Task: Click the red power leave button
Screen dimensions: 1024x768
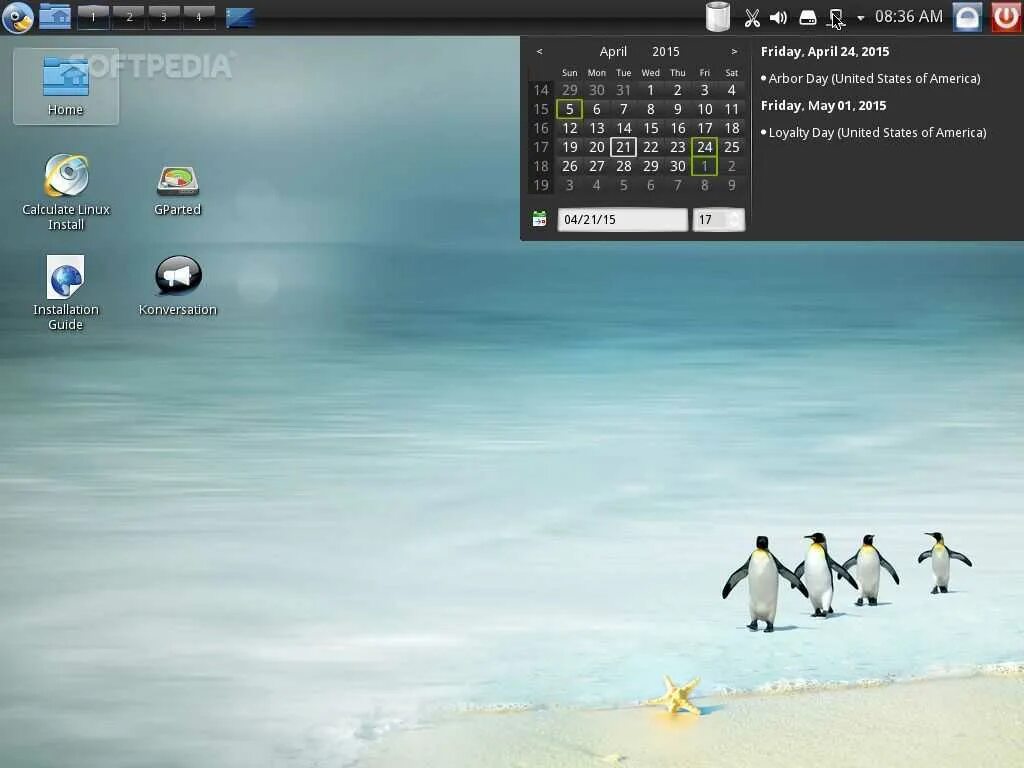Action: 1006,17
